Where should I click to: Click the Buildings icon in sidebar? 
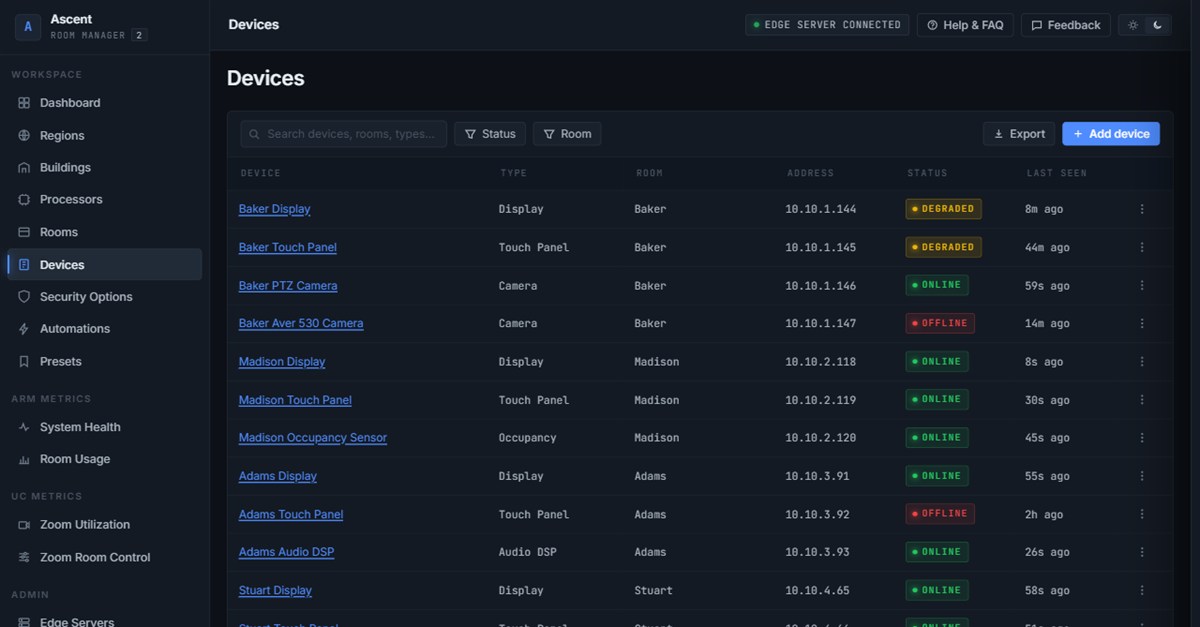(24, 168)
